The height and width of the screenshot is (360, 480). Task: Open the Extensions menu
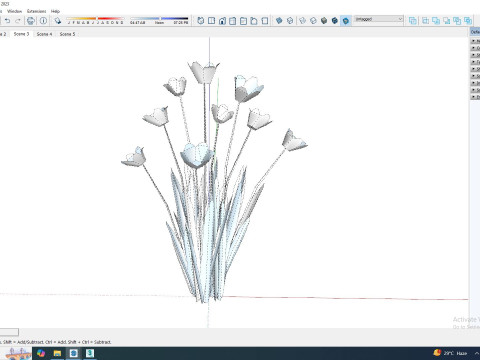pos(37,11)
